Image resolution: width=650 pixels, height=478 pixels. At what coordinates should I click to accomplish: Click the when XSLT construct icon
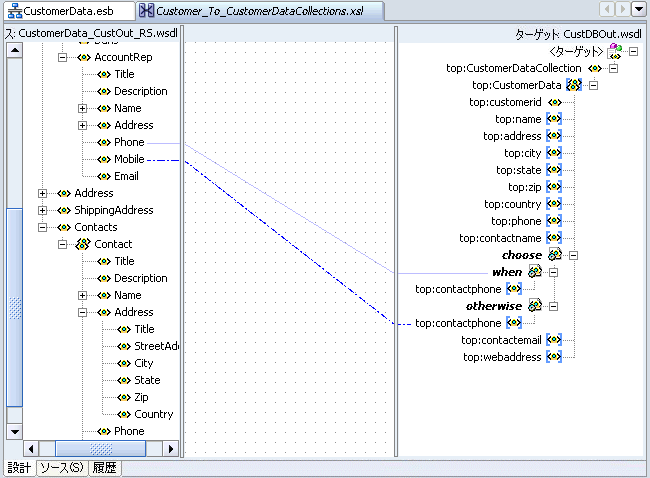point(535,272)
